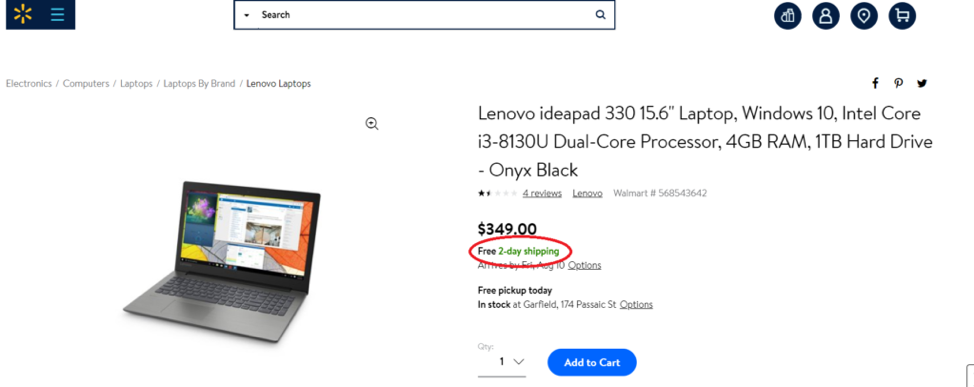Open the Qty quantity dropdown
This screenshot has height=387, width=974.
click(502, 362)
